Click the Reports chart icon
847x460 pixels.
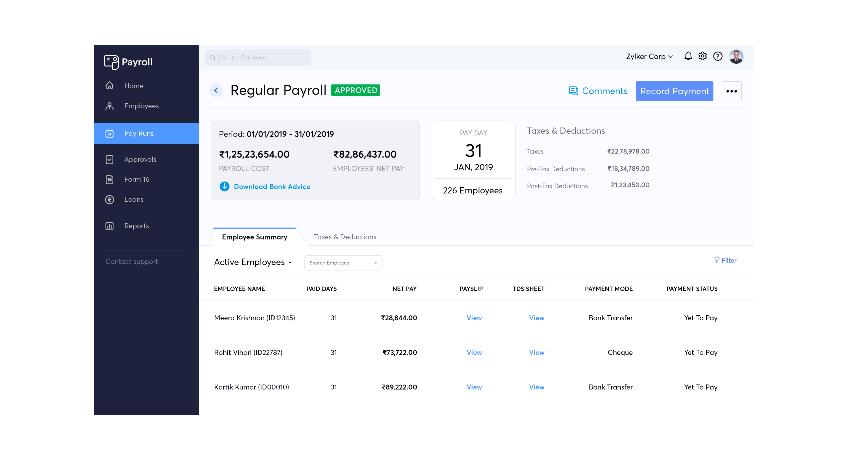pos(110,226)
